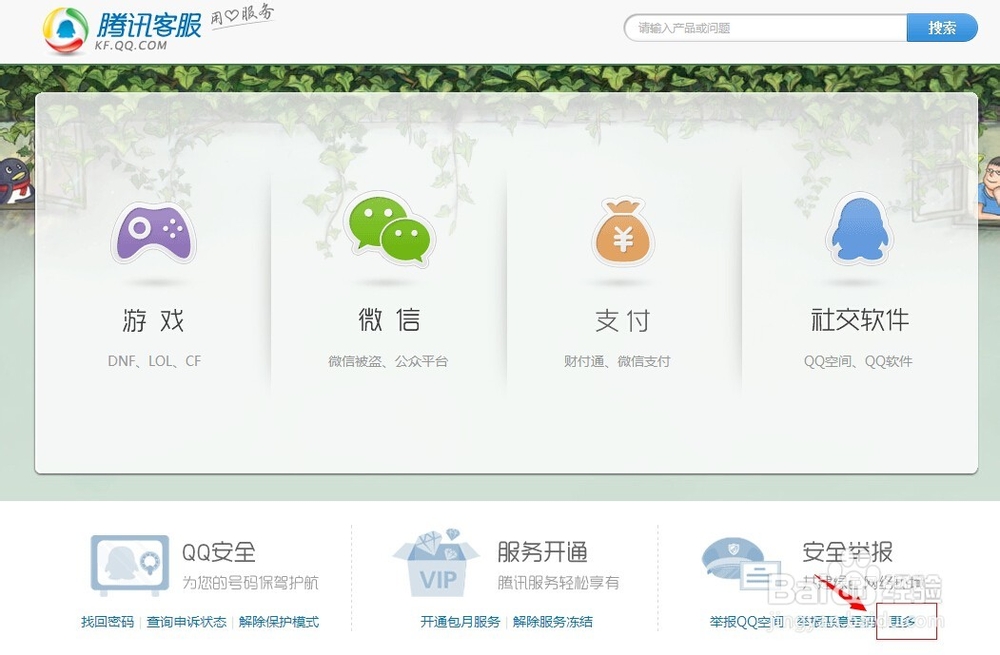Click the 安全举报 section heading

point(848,552)
